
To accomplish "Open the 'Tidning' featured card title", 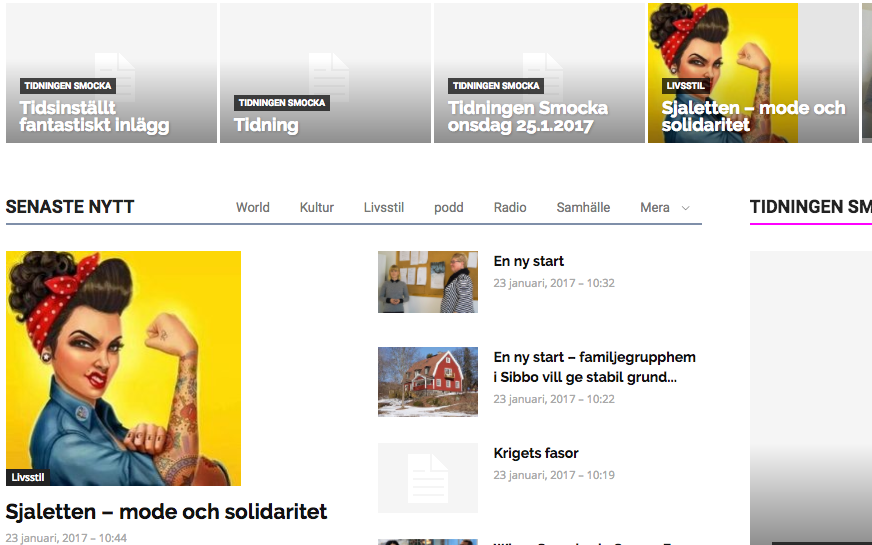I will [266, 125].
